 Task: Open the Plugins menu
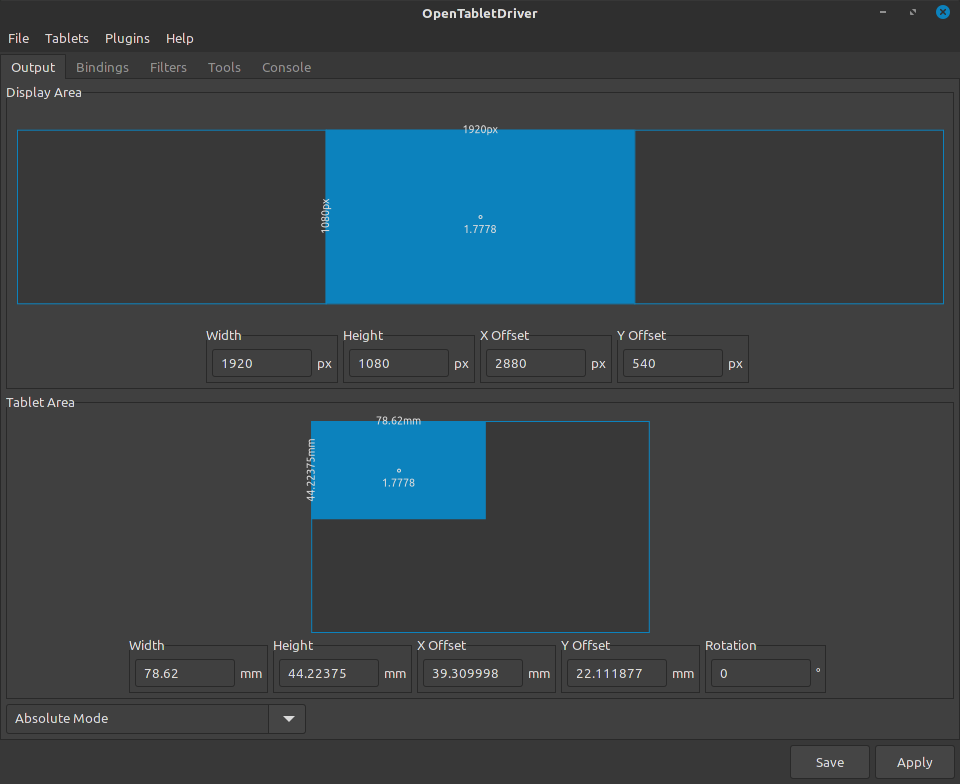(x=127, y=39)
